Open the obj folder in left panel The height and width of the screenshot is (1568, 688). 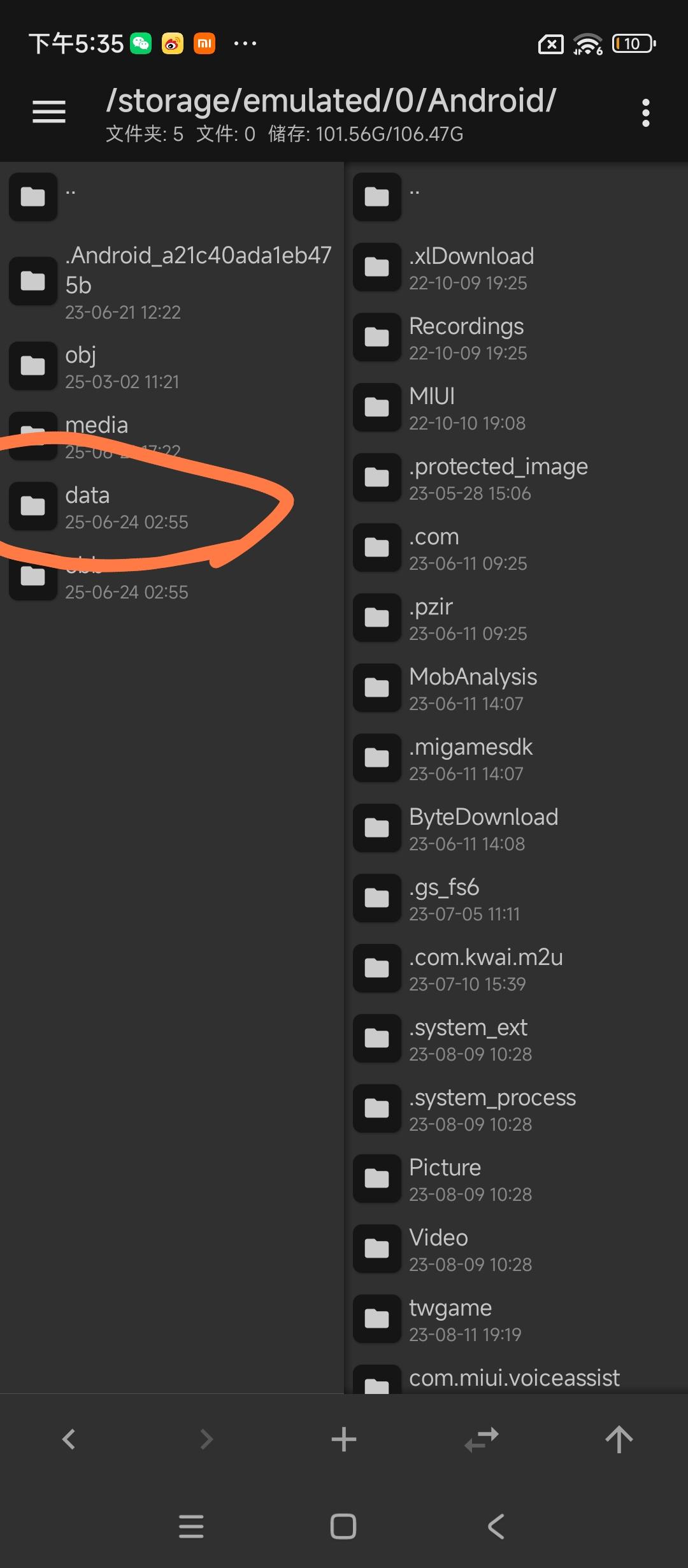172,367
